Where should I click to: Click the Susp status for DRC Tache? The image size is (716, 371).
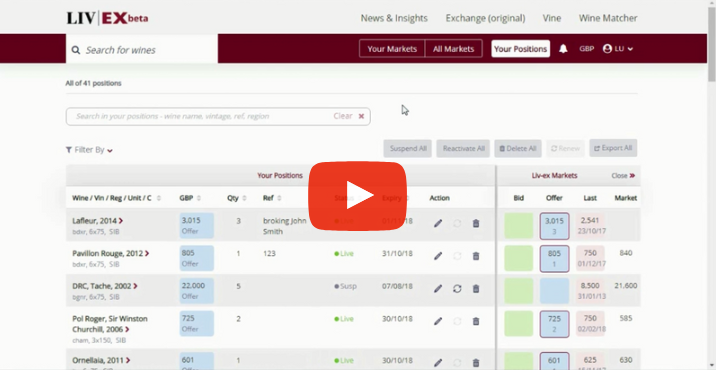(x=346, y=286)
